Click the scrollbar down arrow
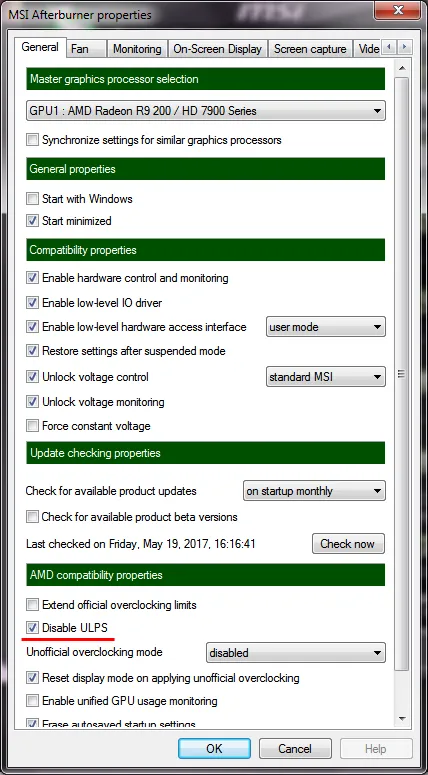This screenshot has width=428, height=775. pyautogui.click(x=402, y=719)
